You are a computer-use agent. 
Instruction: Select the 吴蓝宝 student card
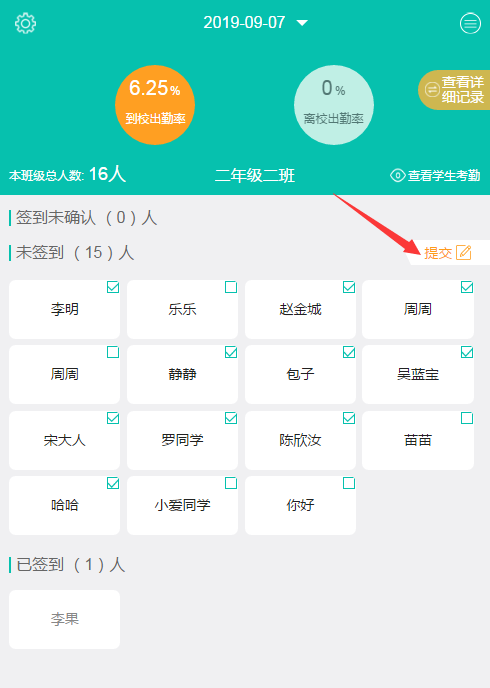(418, 374)
